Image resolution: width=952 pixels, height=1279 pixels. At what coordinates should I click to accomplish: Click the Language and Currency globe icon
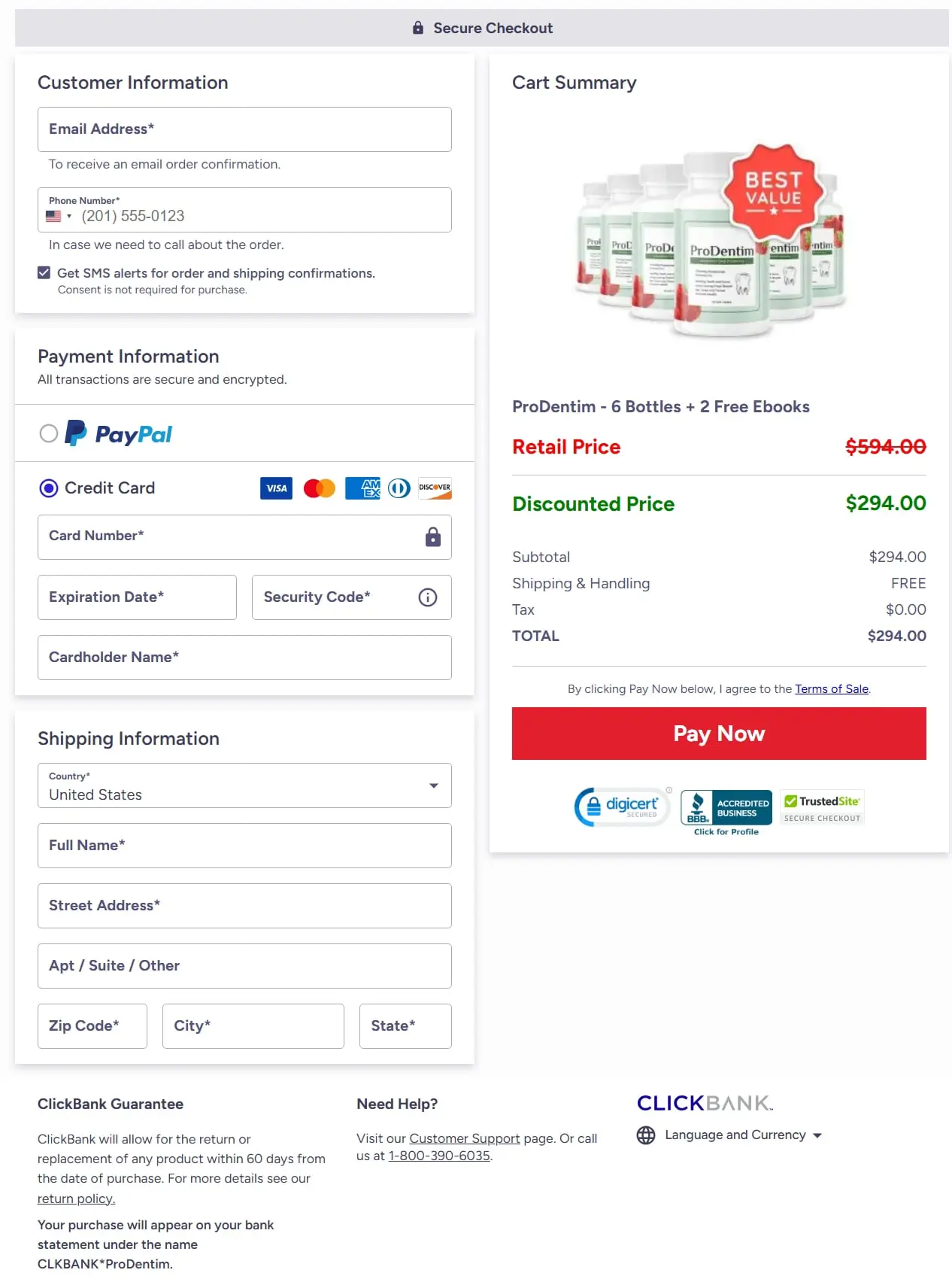pyautogui.click(x=645, y=1135)
